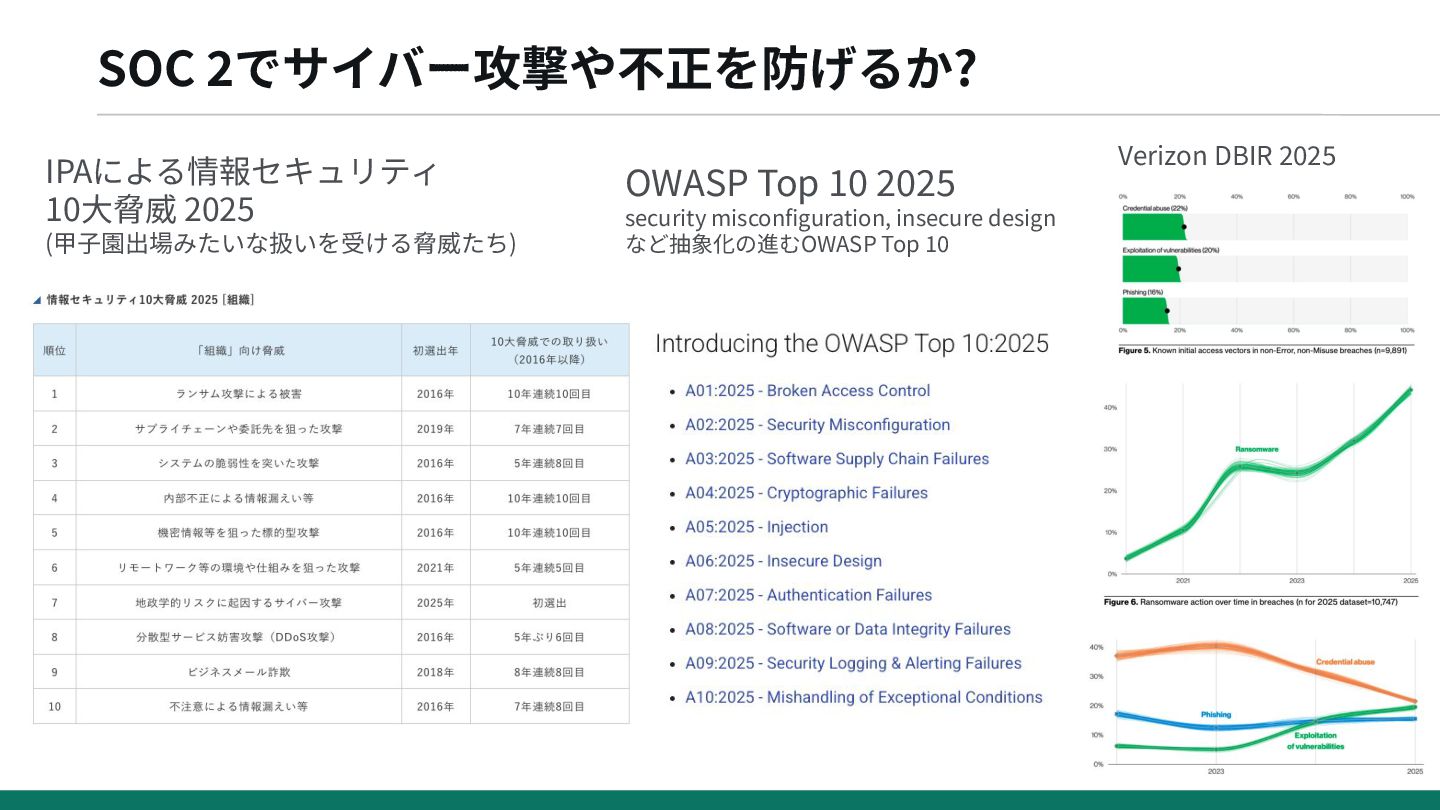This screenshot has height=810, width=1440.
Task: Click the 初選出 cell in row 7
Action: tap(550, 602)
